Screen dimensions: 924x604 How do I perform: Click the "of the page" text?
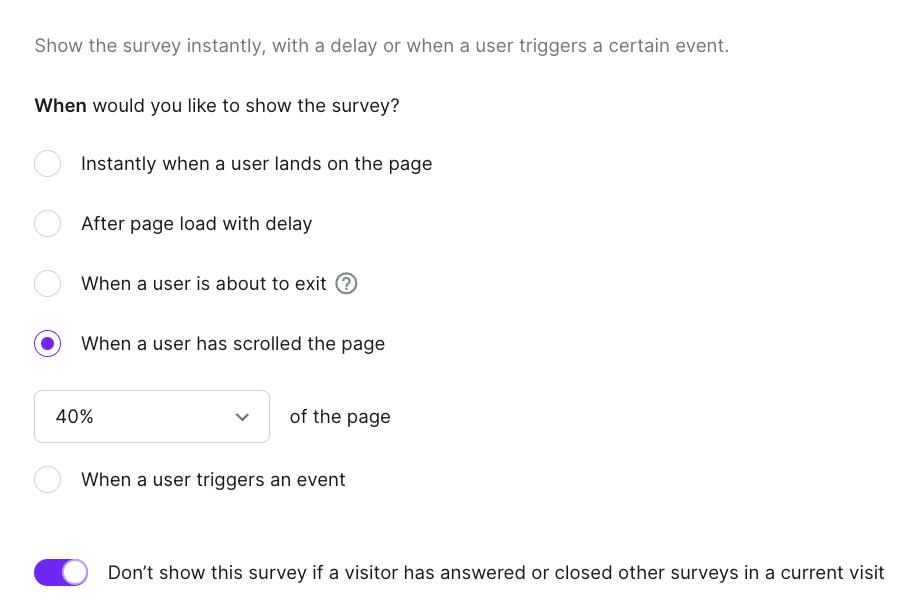click(x=340, y=417)
